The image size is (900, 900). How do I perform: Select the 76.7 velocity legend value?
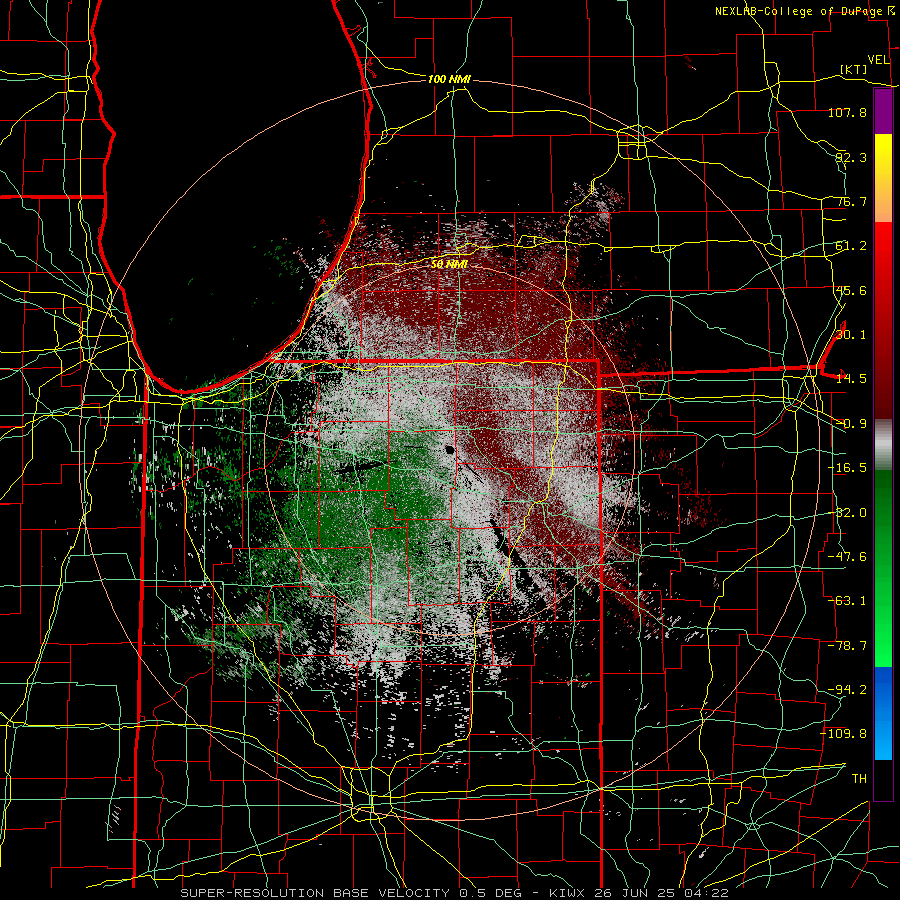pyautogui.click(x=851, y=201)
